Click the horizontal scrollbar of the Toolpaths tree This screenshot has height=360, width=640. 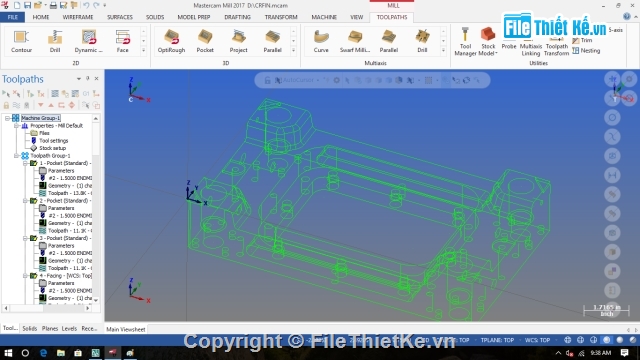47,308
